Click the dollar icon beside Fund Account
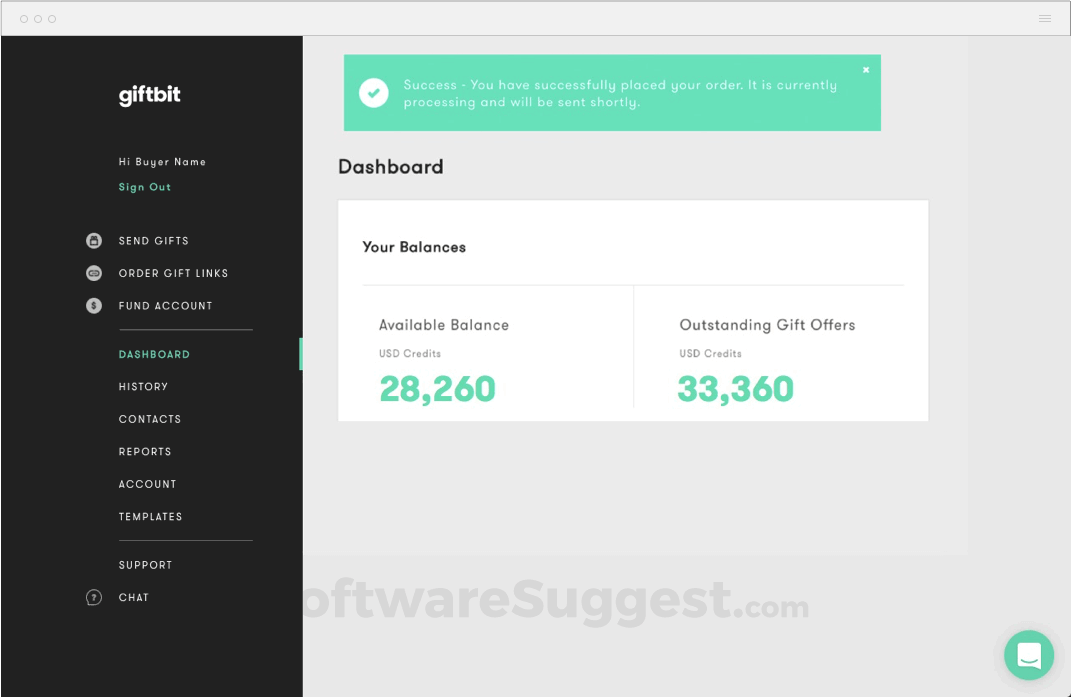1071x697 pixels. (x=93, y=305)
